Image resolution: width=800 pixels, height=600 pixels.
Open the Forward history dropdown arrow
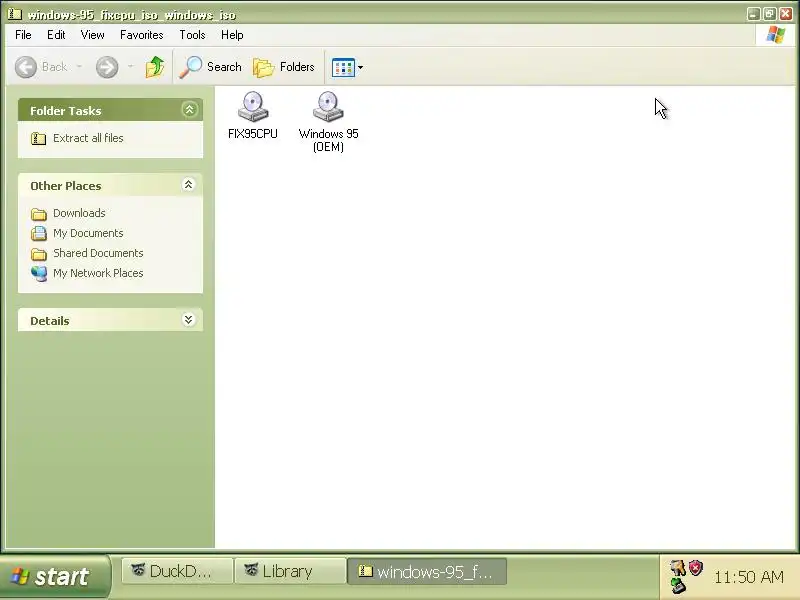[x=131, y=67]
